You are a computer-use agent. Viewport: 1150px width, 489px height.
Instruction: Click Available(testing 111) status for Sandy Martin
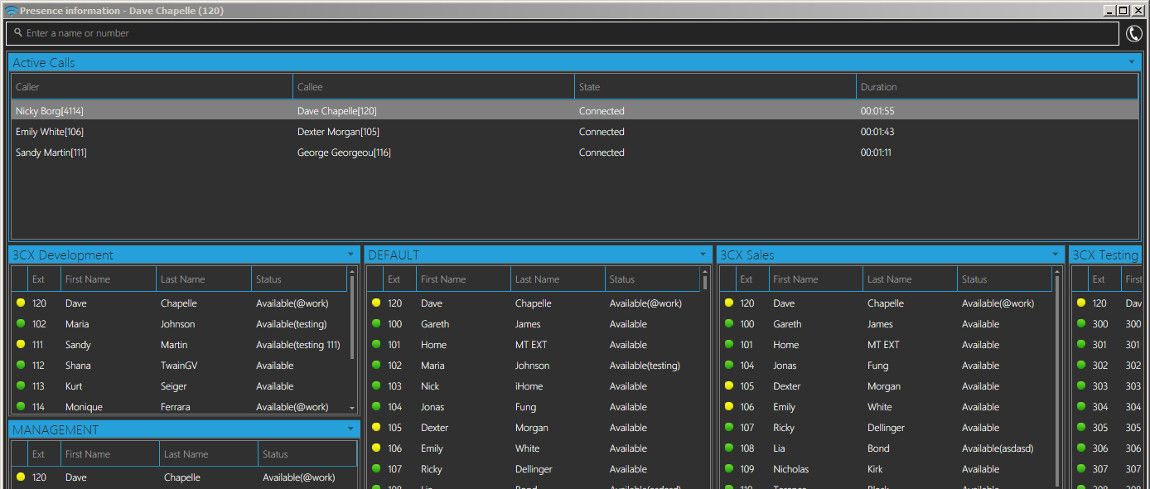click(298, 345)
